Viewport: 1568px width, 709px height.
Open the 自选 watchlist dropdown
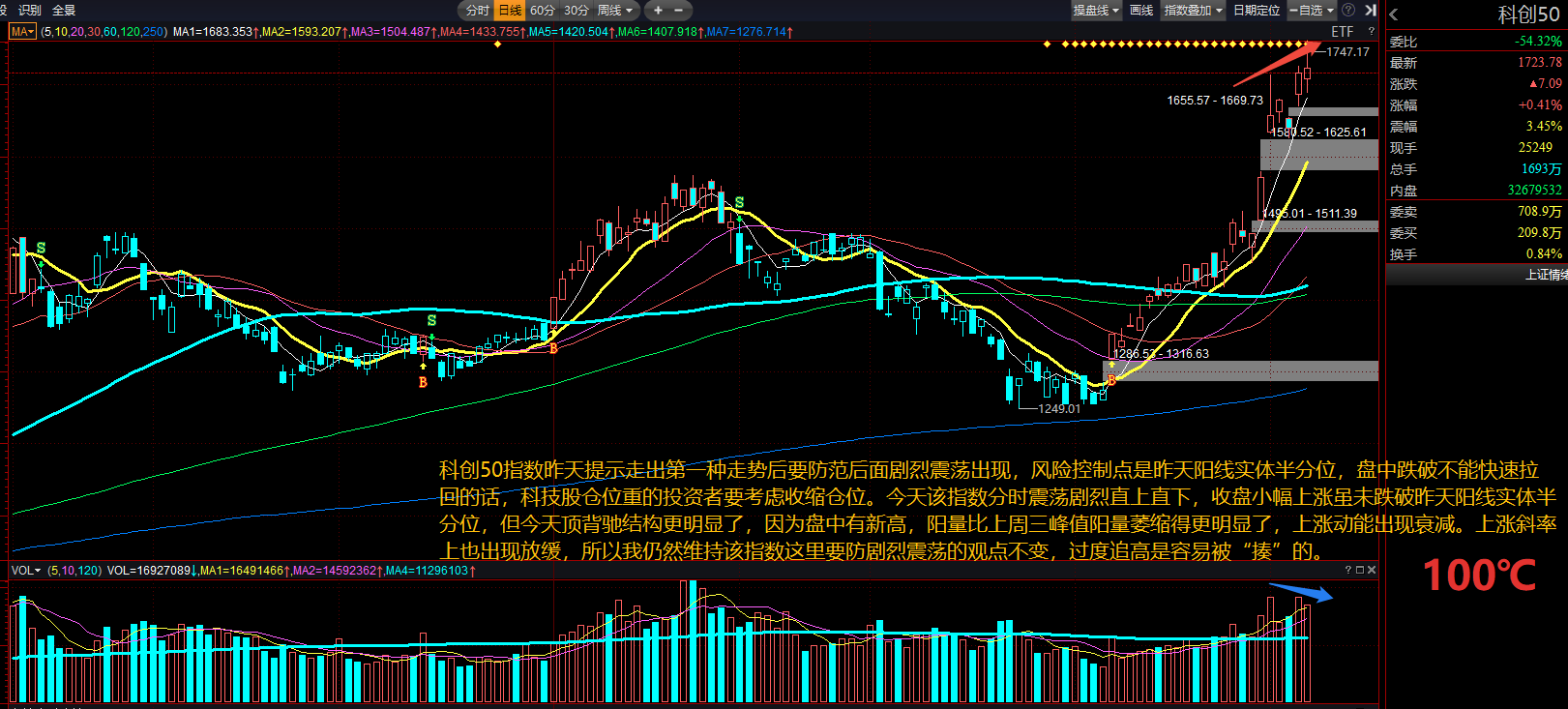1312,11
